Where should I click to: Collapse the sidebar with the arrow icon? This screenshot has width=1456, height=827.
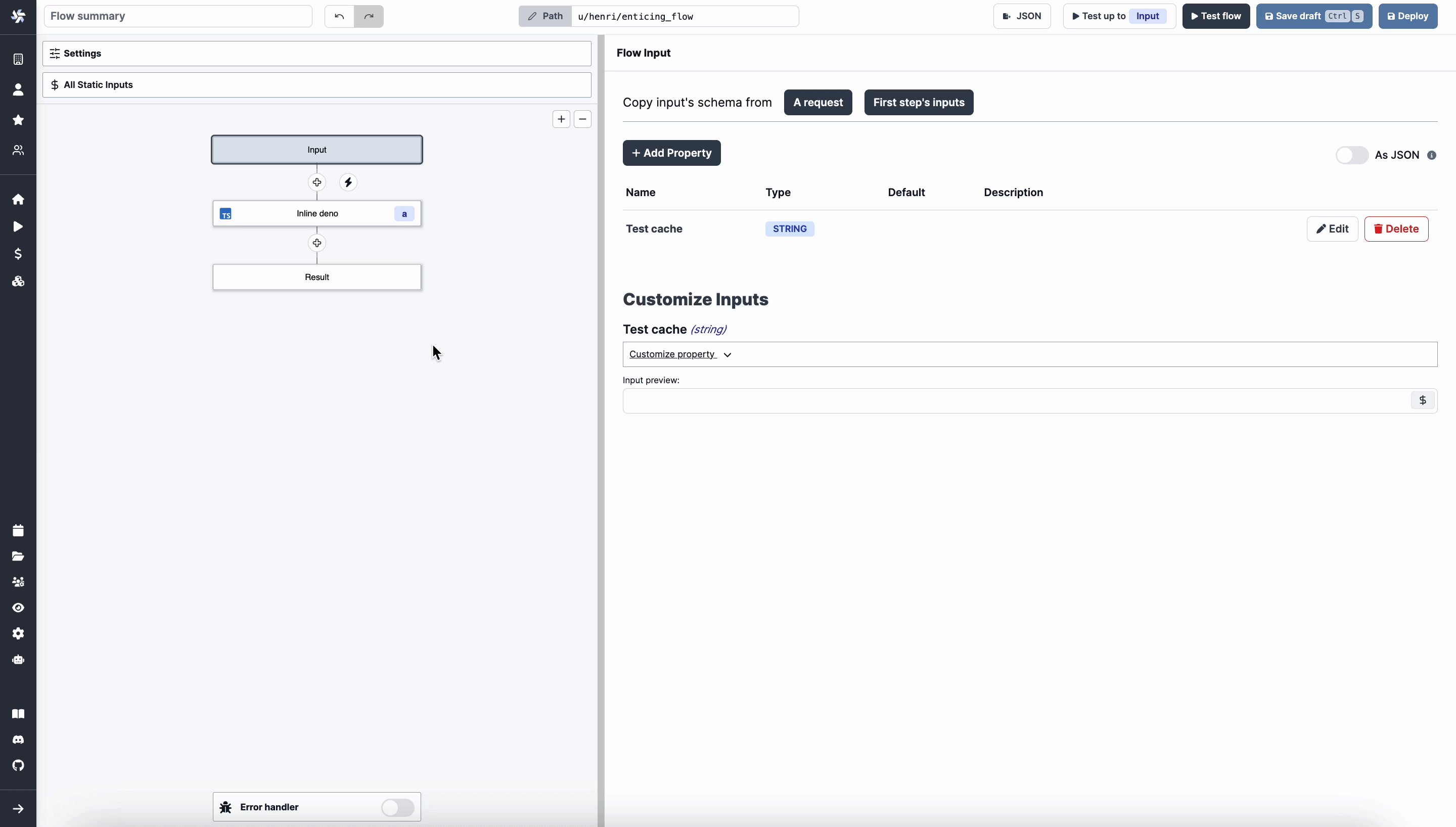18,809
